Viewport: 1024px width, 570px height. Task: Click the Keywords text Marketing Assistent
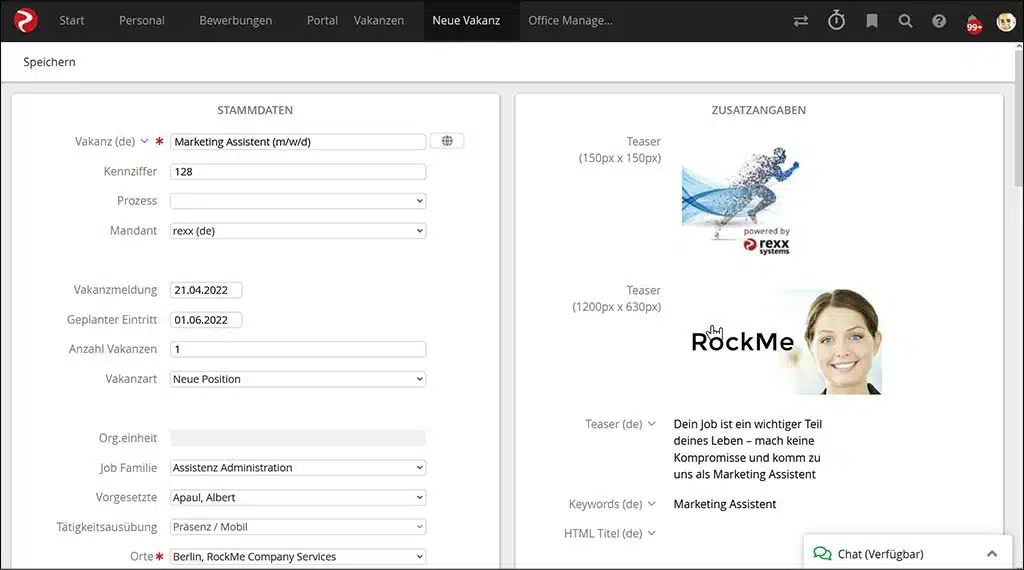[x=725, y=504]
